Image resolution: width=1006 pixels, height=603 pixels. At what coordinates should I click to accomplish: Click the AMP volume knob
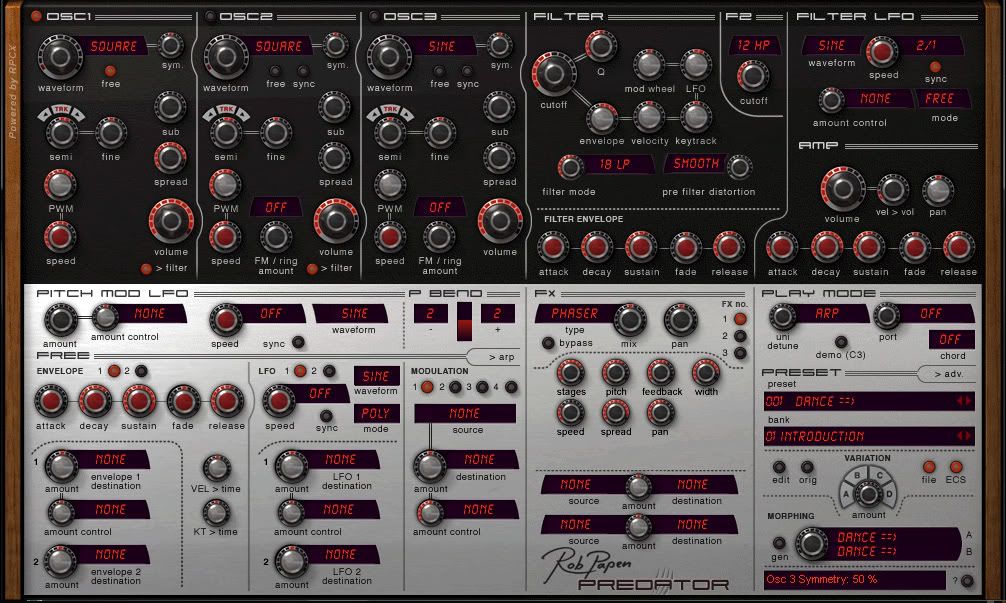pos(842,189)
